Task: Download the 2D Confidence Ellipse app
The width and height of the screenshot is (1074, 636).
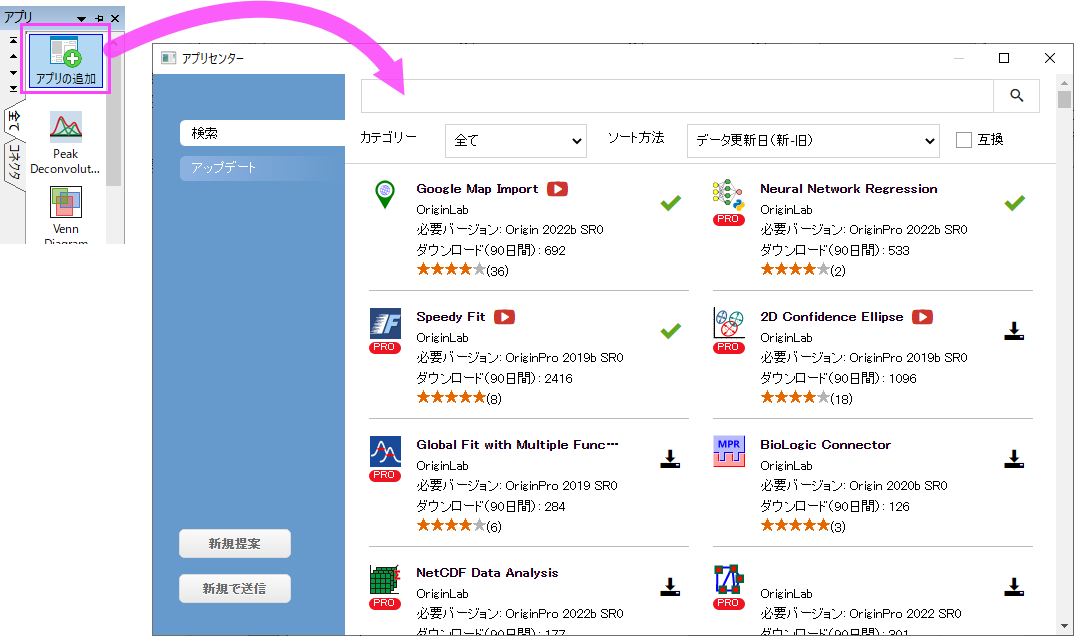Action: [1014, 331]
